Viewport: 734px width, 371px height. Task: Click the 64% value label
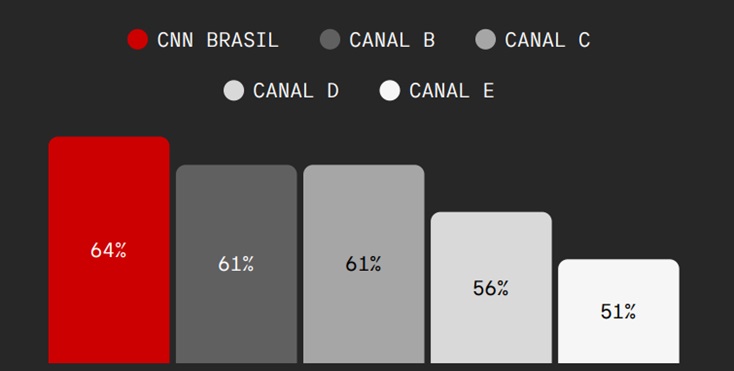[x=109, y=250]
